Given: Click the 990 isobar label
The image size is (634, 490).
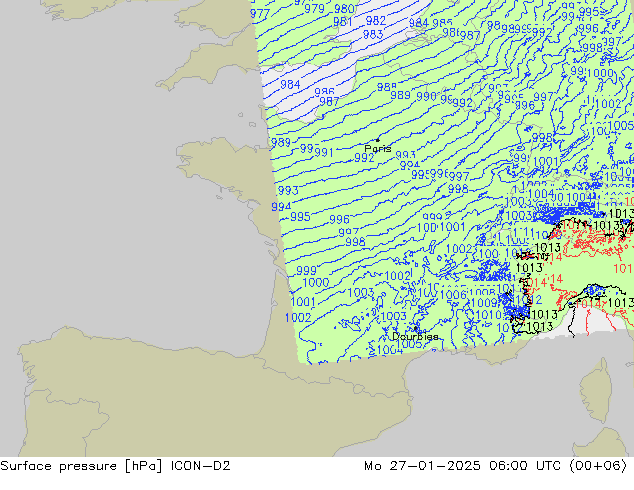Looking at the screenshot, I should [x=426, y=96].
